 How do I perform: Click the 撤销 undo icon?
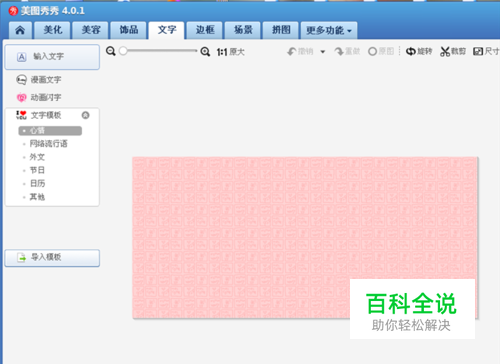click(x=292, y=52)
